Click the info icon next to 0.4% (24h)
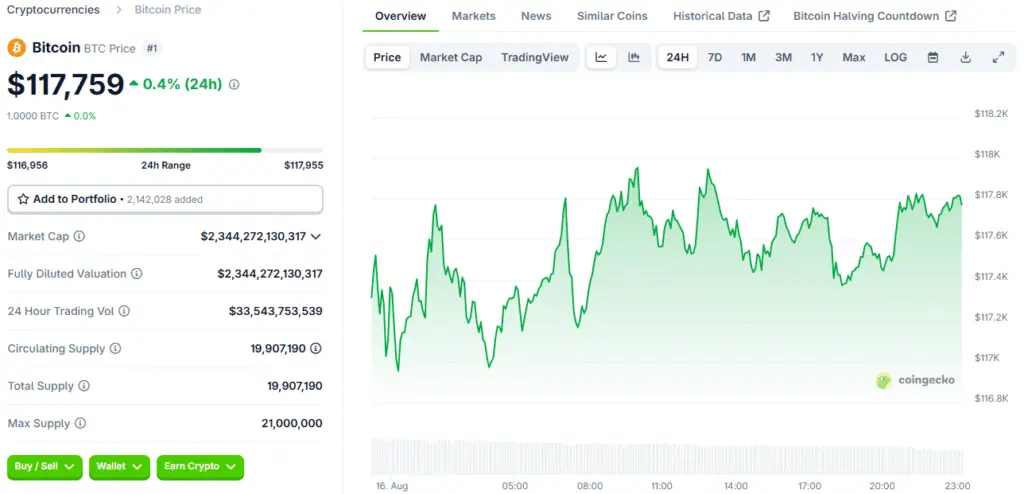 (x=234, y=84)
